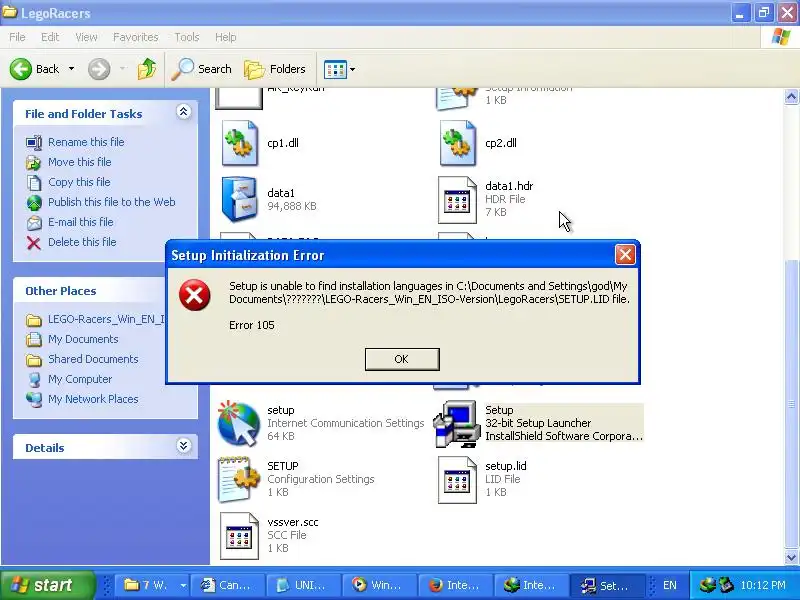Select the cp1.dll file icon
Screen dimensions: 800x600
pos(240,143)
